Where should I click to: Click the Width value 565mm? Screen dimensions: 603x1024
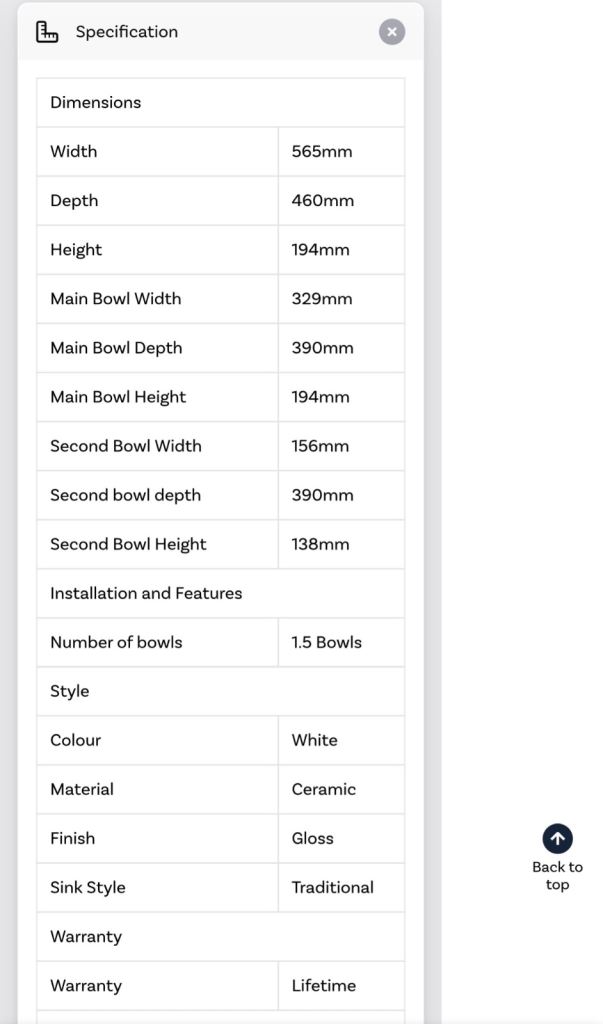(x=322, y=152)
